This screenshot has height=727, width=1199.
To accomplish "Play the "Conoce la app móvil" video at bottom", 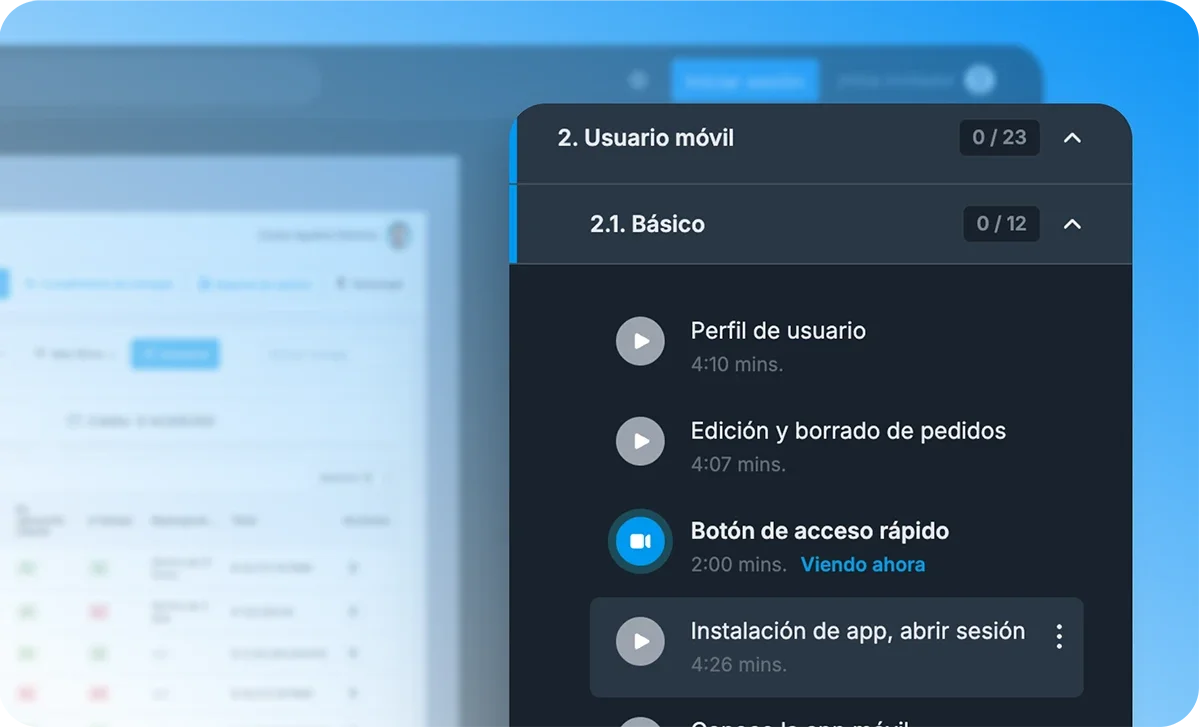I will pos(640,722).
